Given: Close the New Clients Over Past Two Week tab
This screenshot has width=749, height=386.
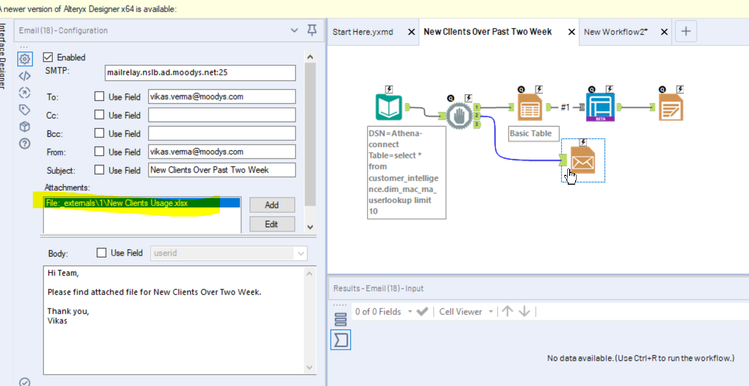Looking at the screenshot, I should (571, 32).
